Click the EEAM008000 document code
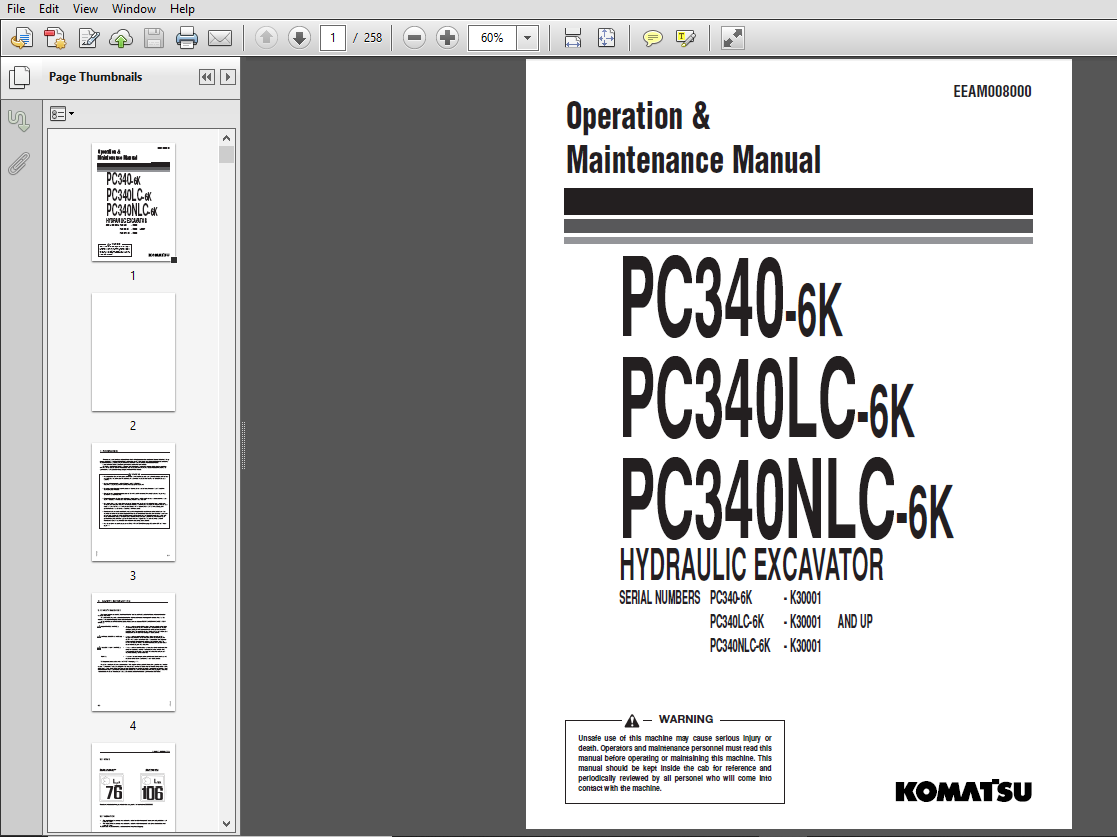1117x837 pixels. click(992, 91)
